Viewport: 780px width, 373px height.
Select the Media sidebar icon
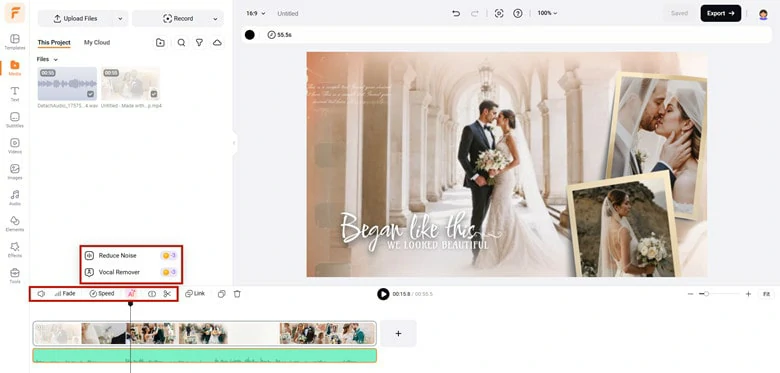[x=14, y=68]
